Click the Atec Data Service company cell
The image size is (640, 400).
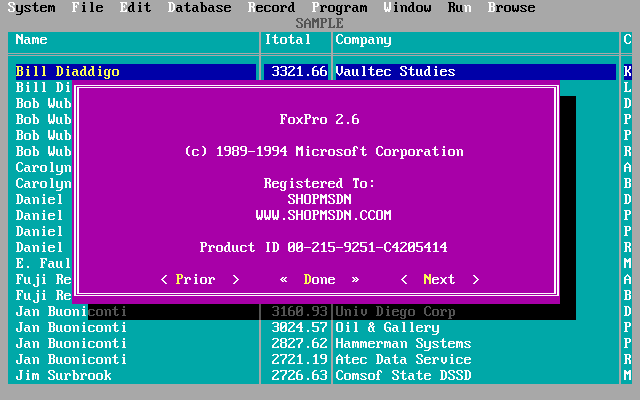pyautogui.click(x=403, y=359)
